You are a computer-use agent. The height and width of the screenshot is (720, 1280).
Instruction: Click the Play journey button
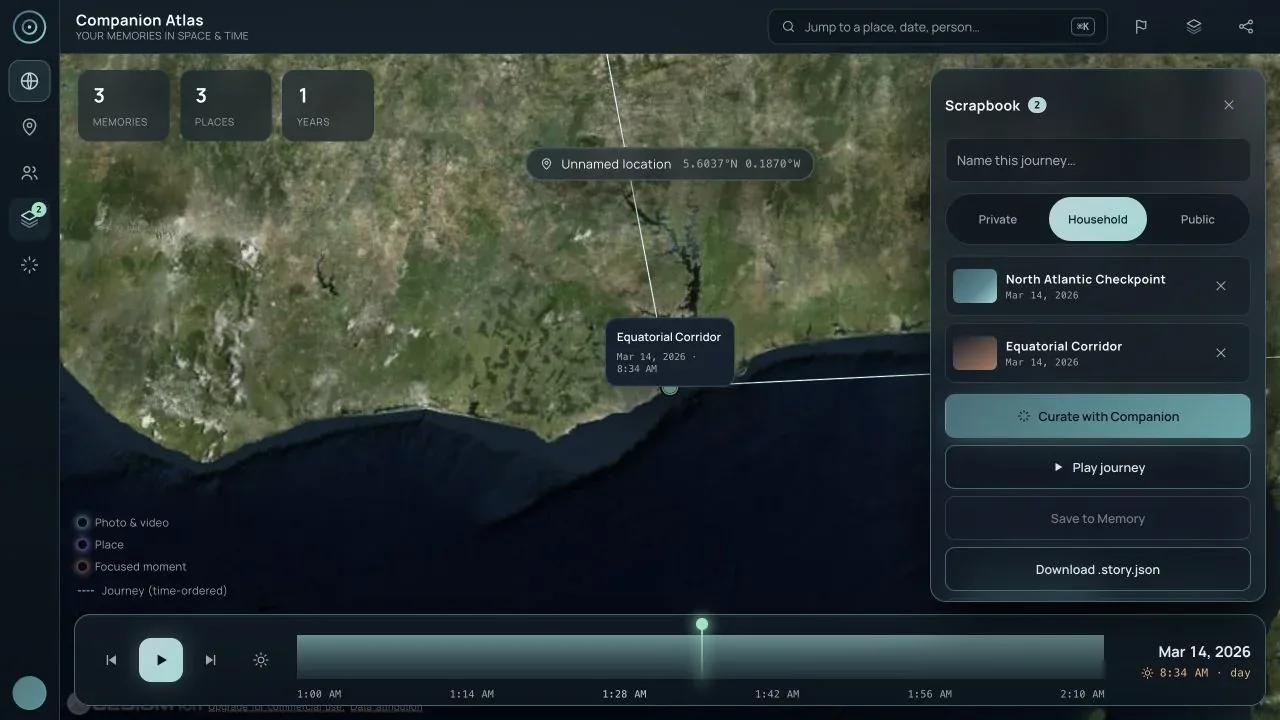pos(1098,467)
